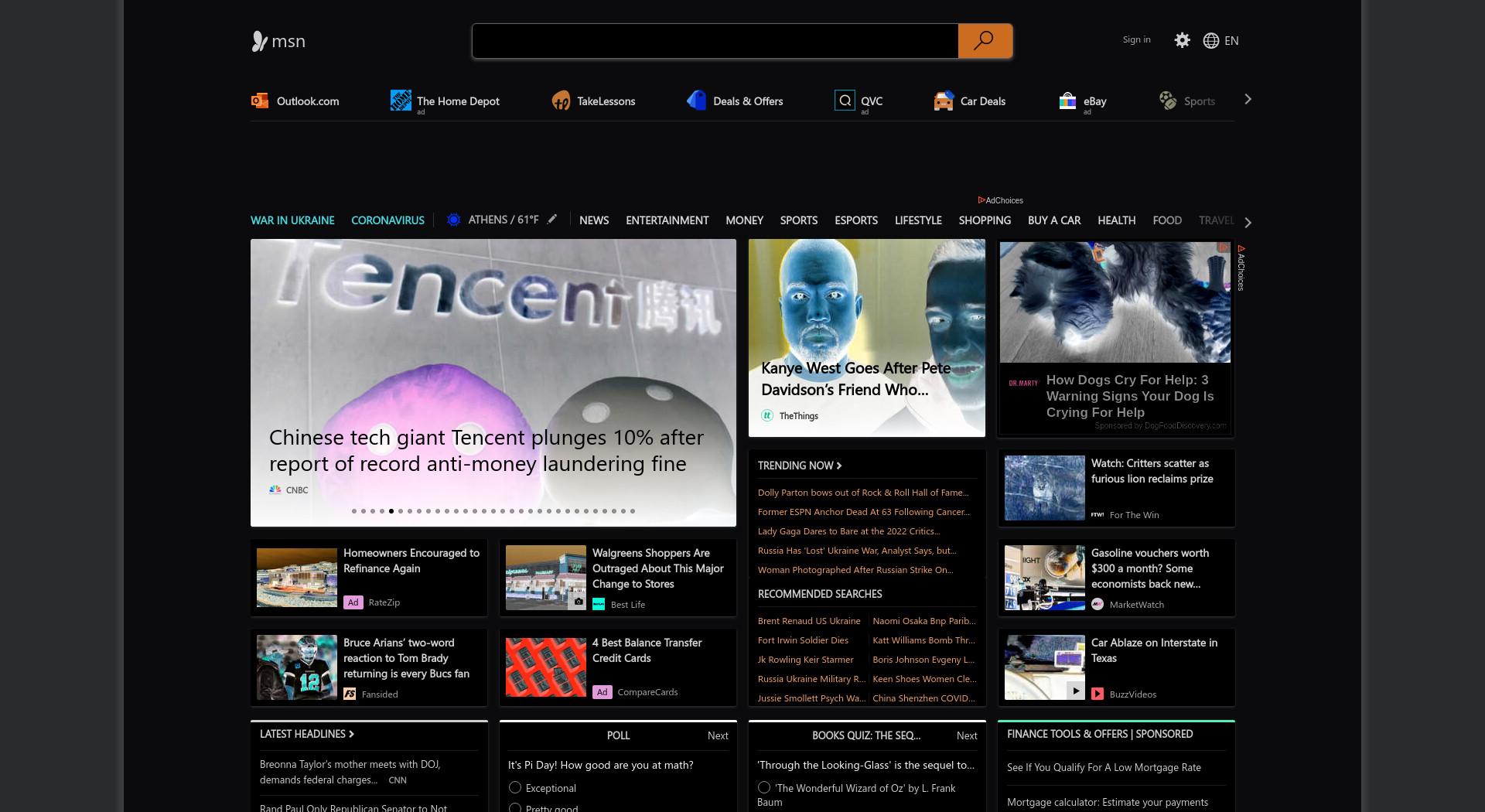Open the NEWS tab
The height and width of the screenshot is (812, 1485).
[594, 220]
